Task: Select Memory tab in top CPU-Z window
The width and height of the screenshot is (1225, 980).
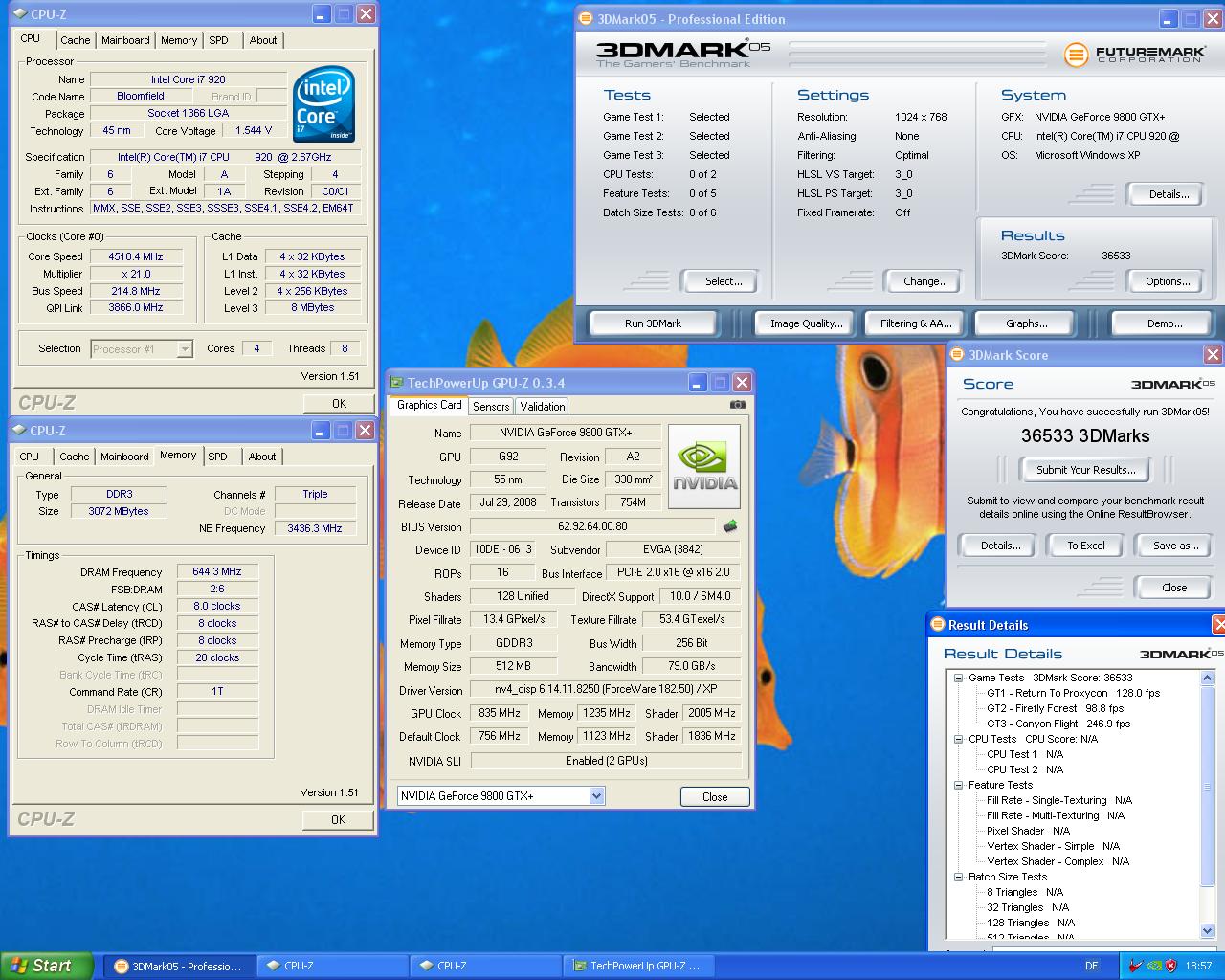Action: 179,40
